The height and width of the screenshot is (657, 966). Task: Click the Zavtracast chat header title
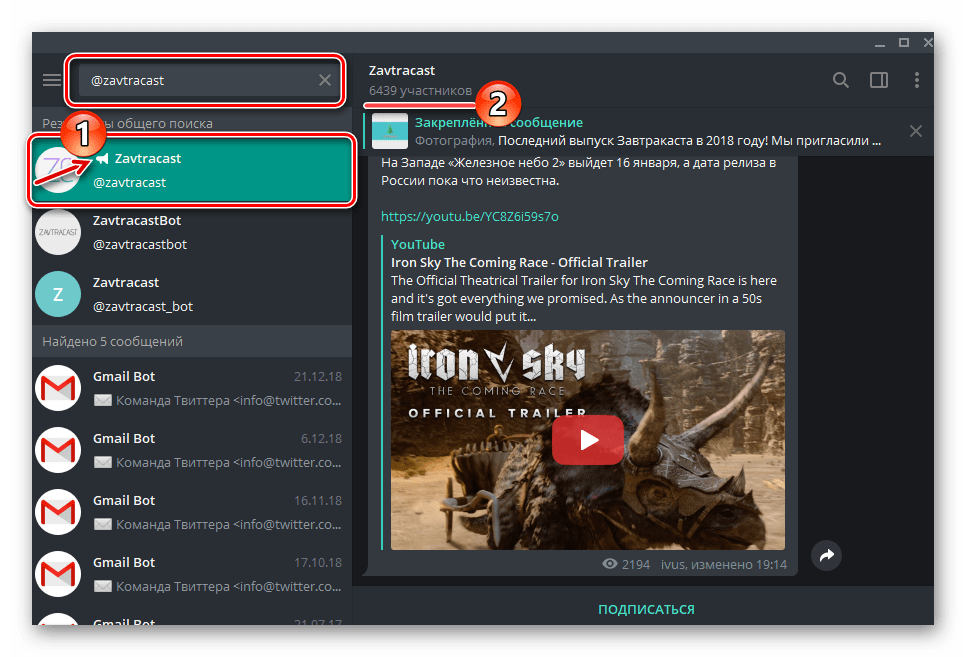click(x=402, y=71)
